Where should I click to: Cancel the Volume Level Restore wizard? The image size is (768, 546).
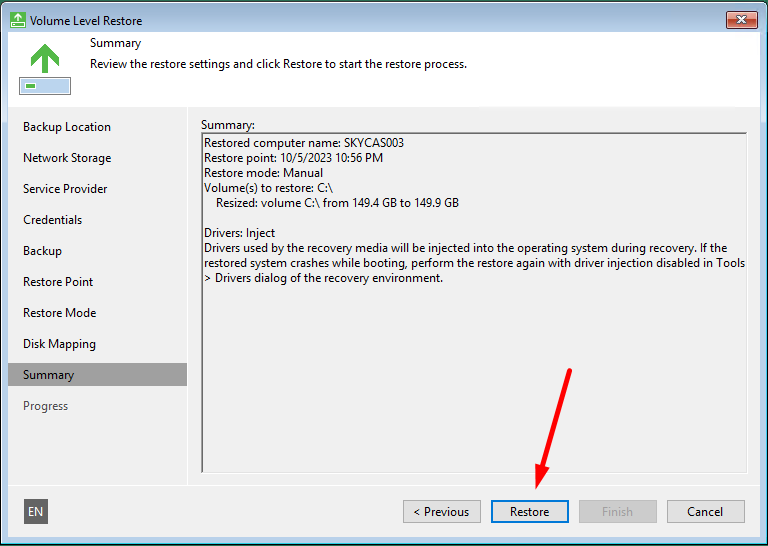click(705, 511)
